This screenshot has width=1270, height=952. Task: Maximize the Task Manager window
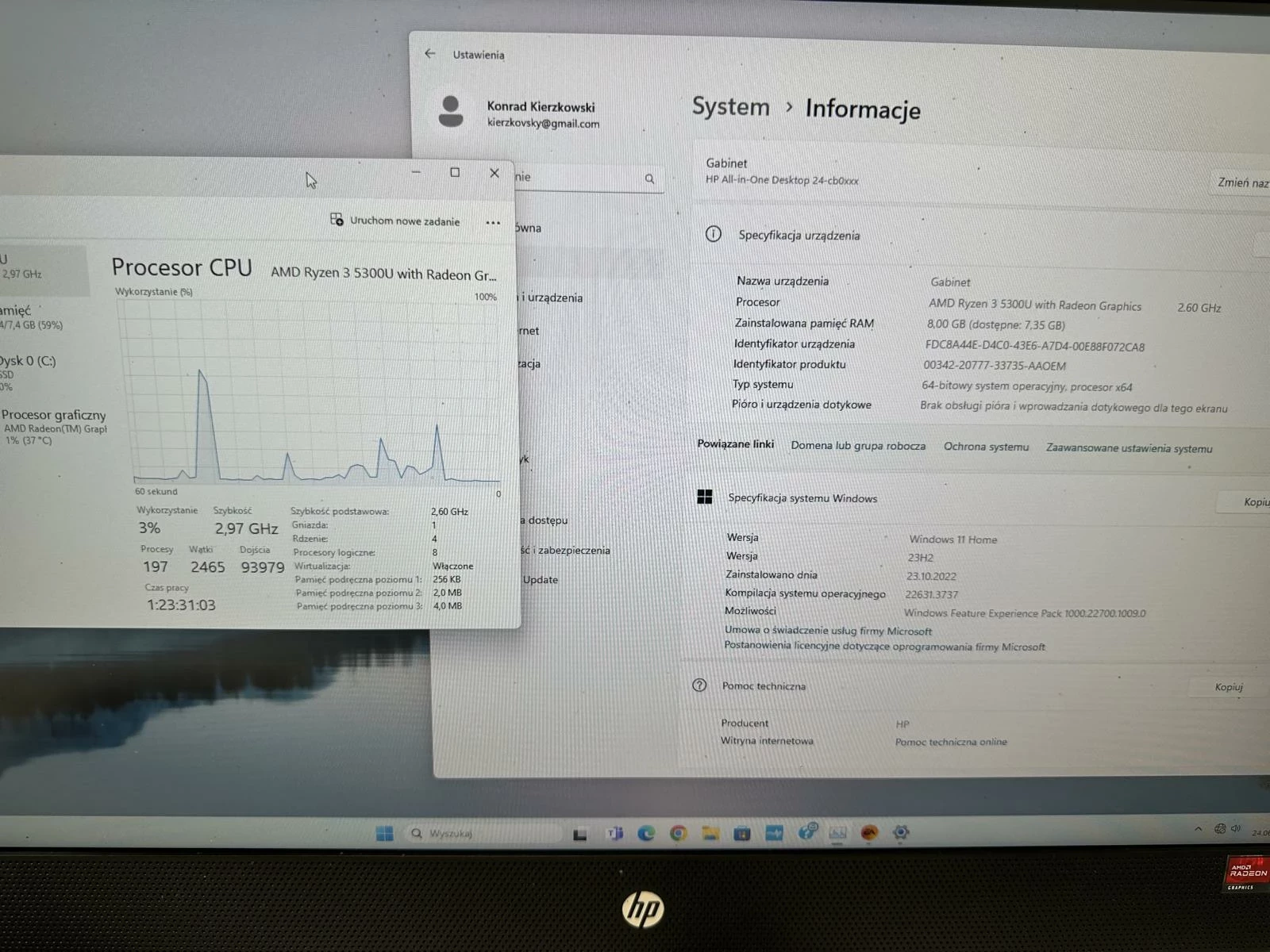455,172
